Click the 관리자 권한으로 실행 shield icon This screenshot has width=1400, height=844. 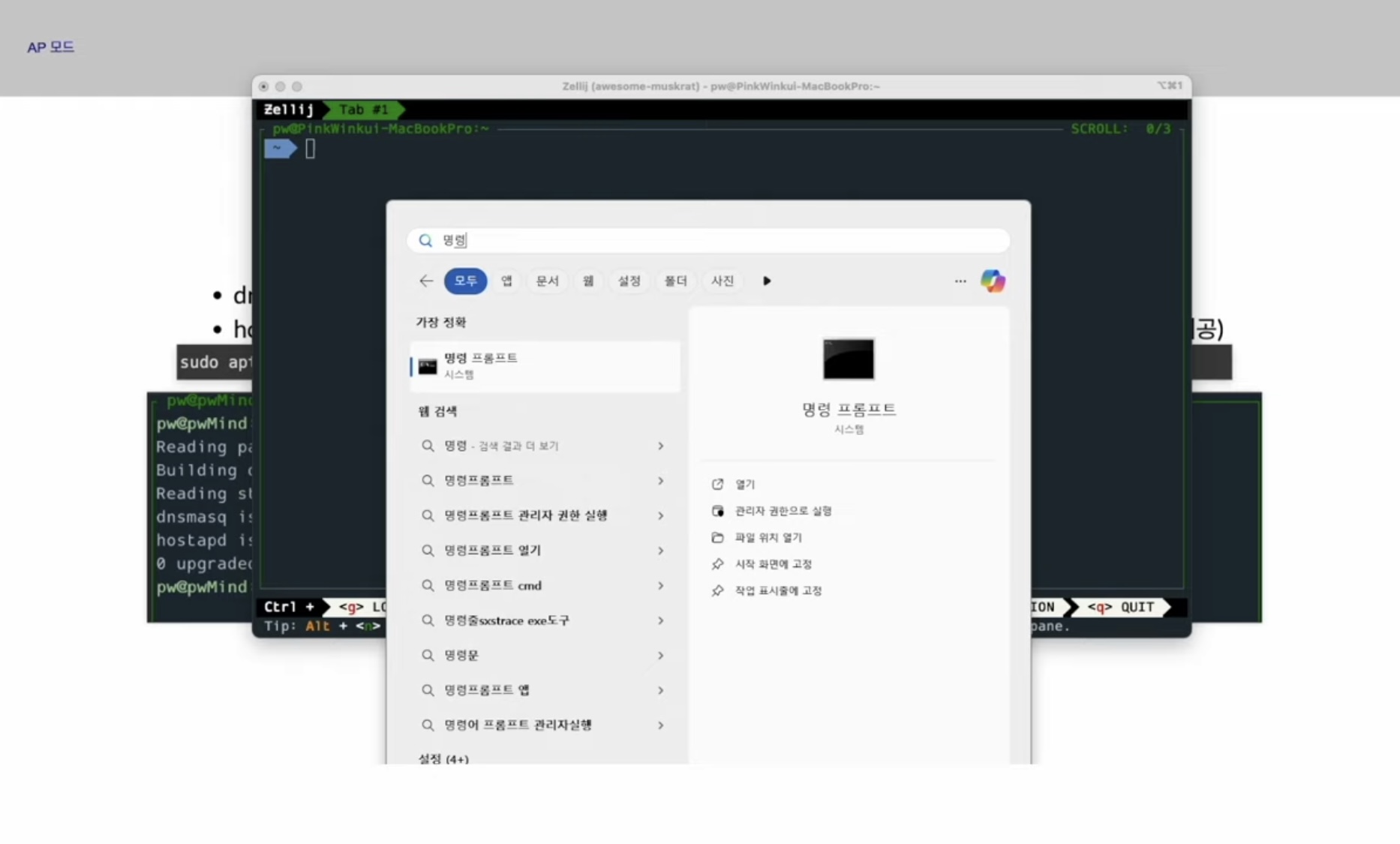(717, 511)
